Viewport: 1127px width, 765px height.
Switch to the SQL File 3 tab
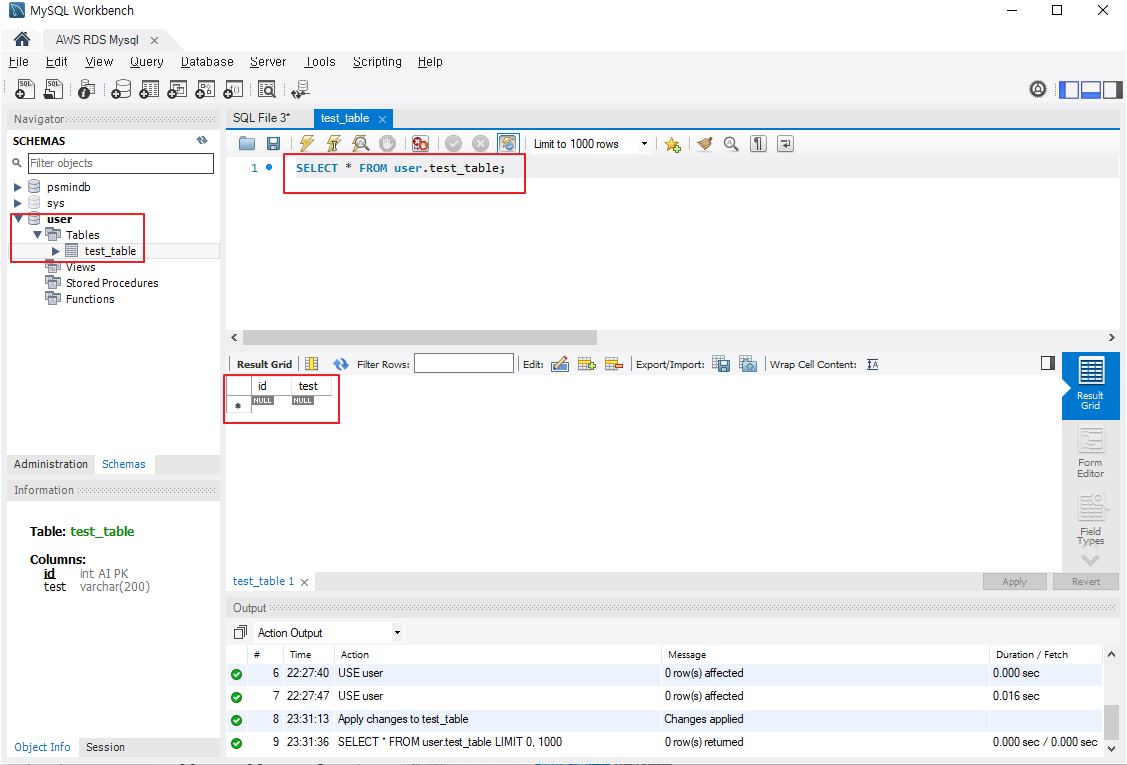pyautogui.click(x=262, y=118)
